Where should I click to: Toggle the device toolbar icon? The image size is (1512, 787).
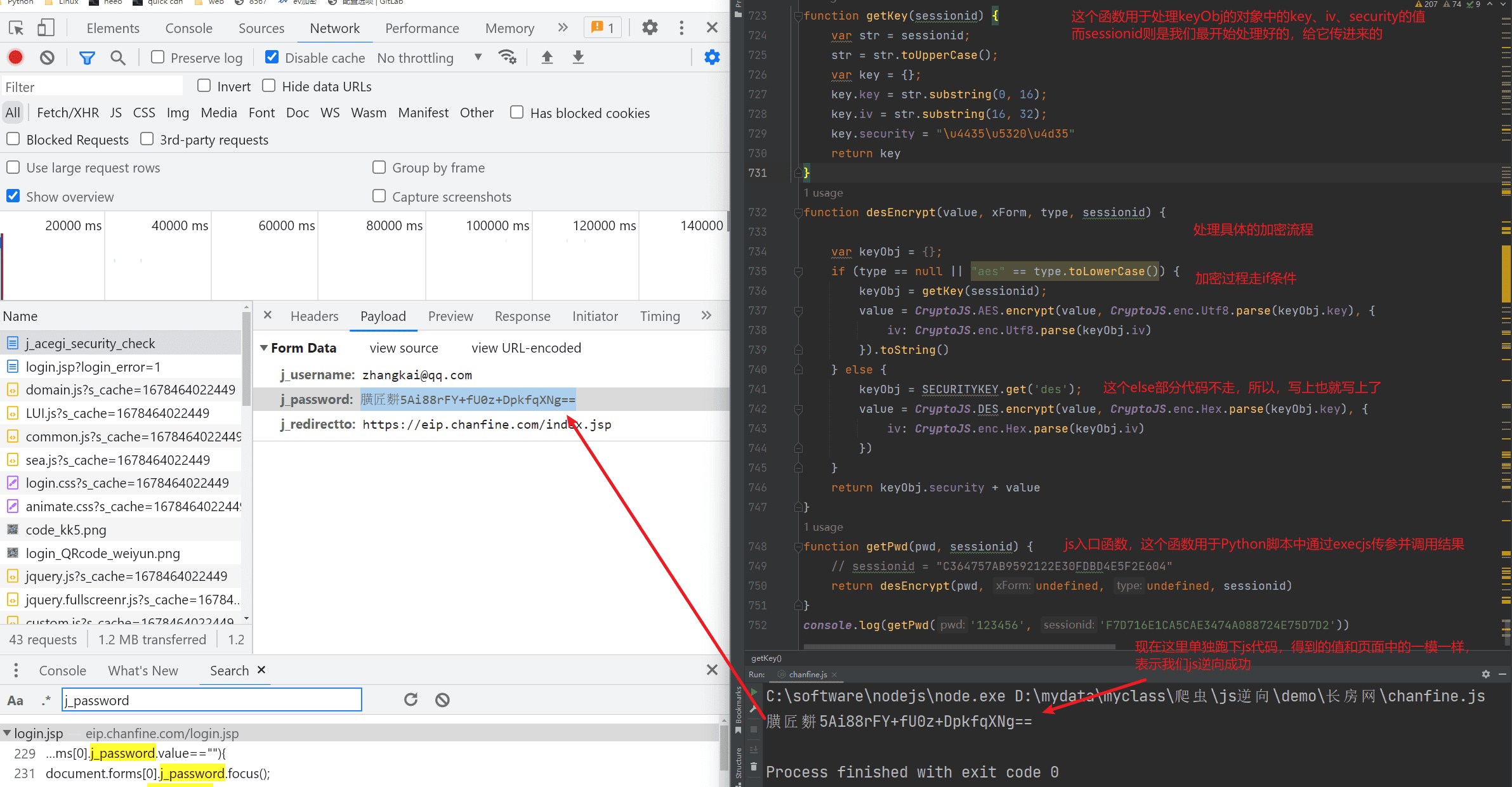pyautogui.click(x=46, y=28)
